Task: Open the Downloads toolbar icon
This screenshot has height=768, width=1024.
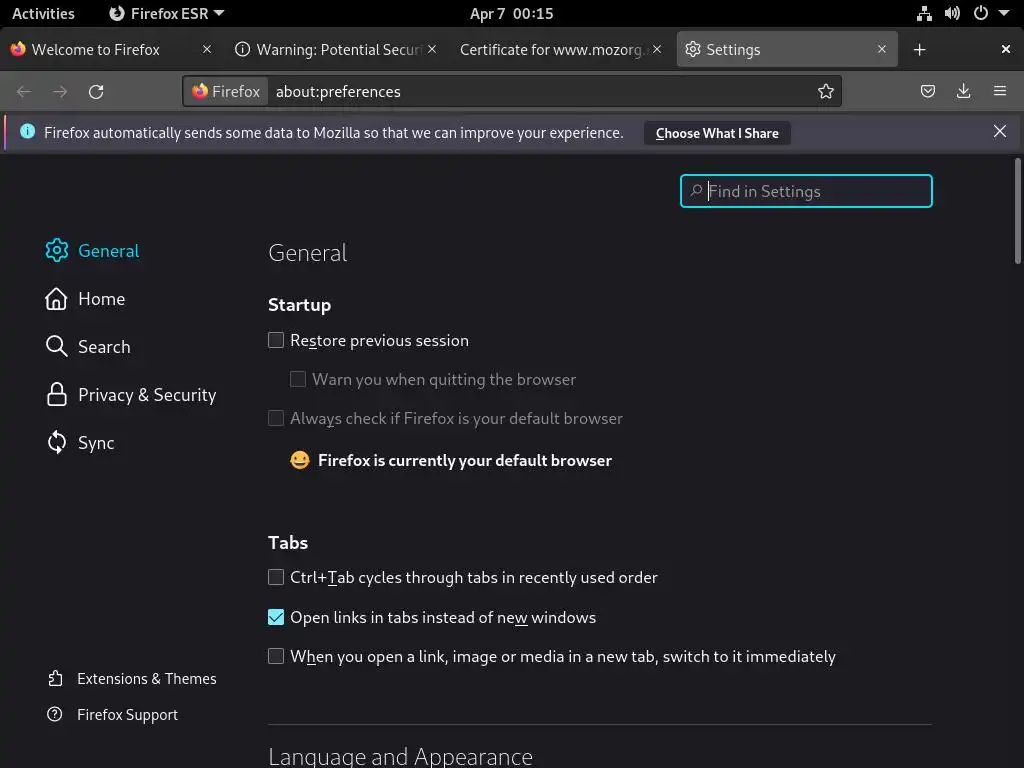Action: (964, 92)
